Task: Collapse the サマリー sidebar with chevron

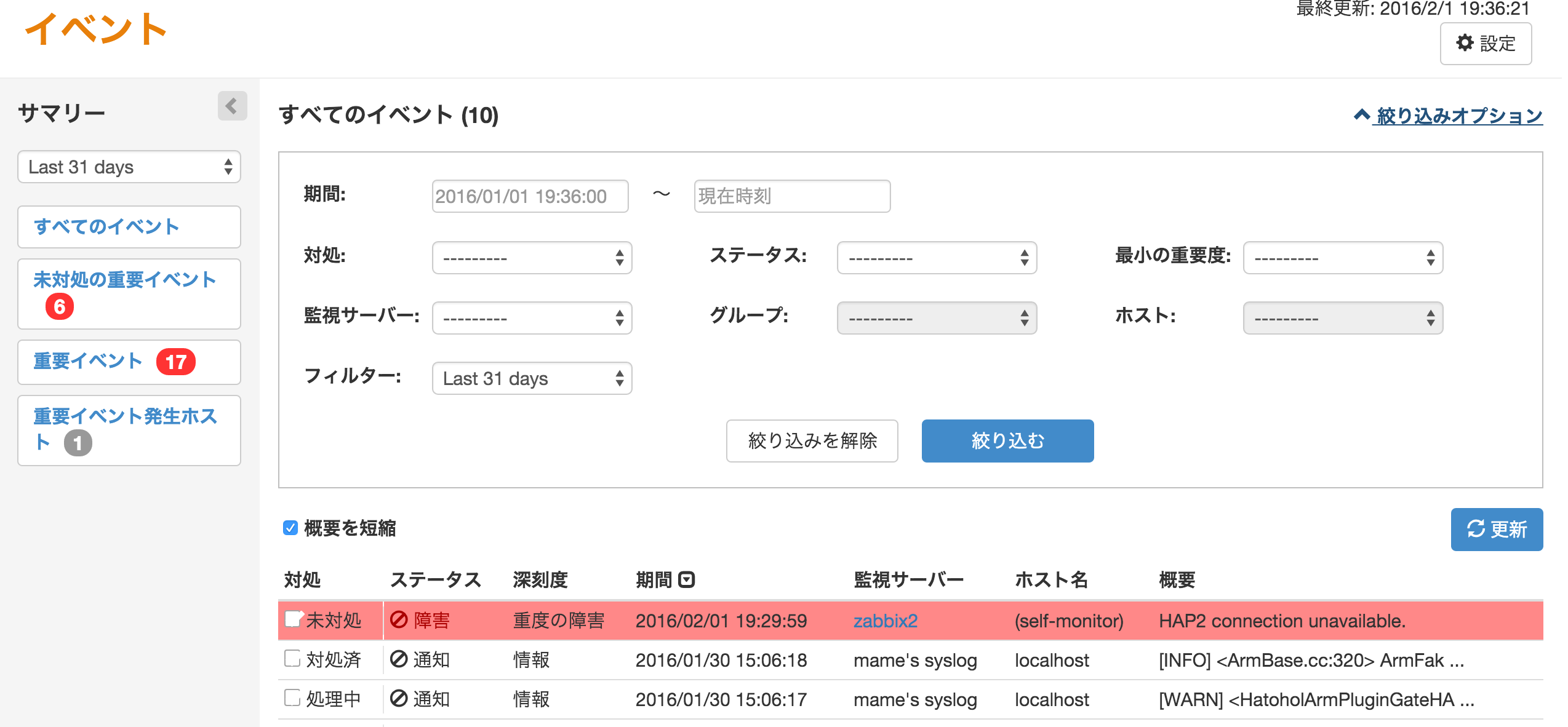Action: [232, 106]
